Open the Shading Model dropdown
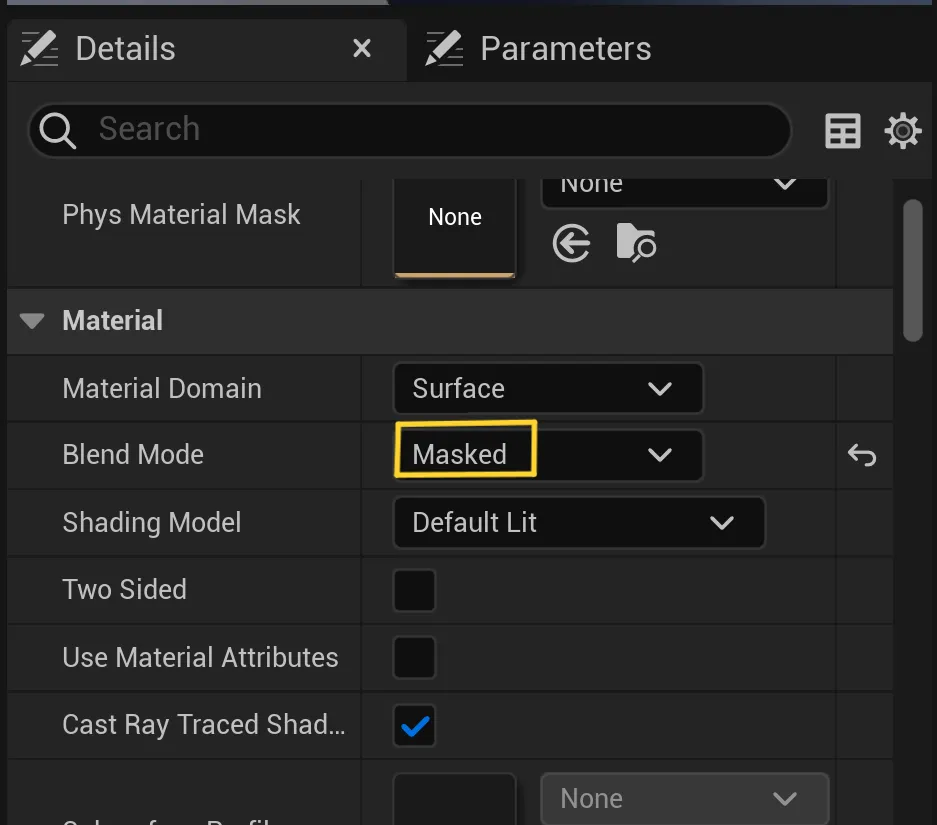The width and height of the screenshot is (937, 825). click(579, 522)
